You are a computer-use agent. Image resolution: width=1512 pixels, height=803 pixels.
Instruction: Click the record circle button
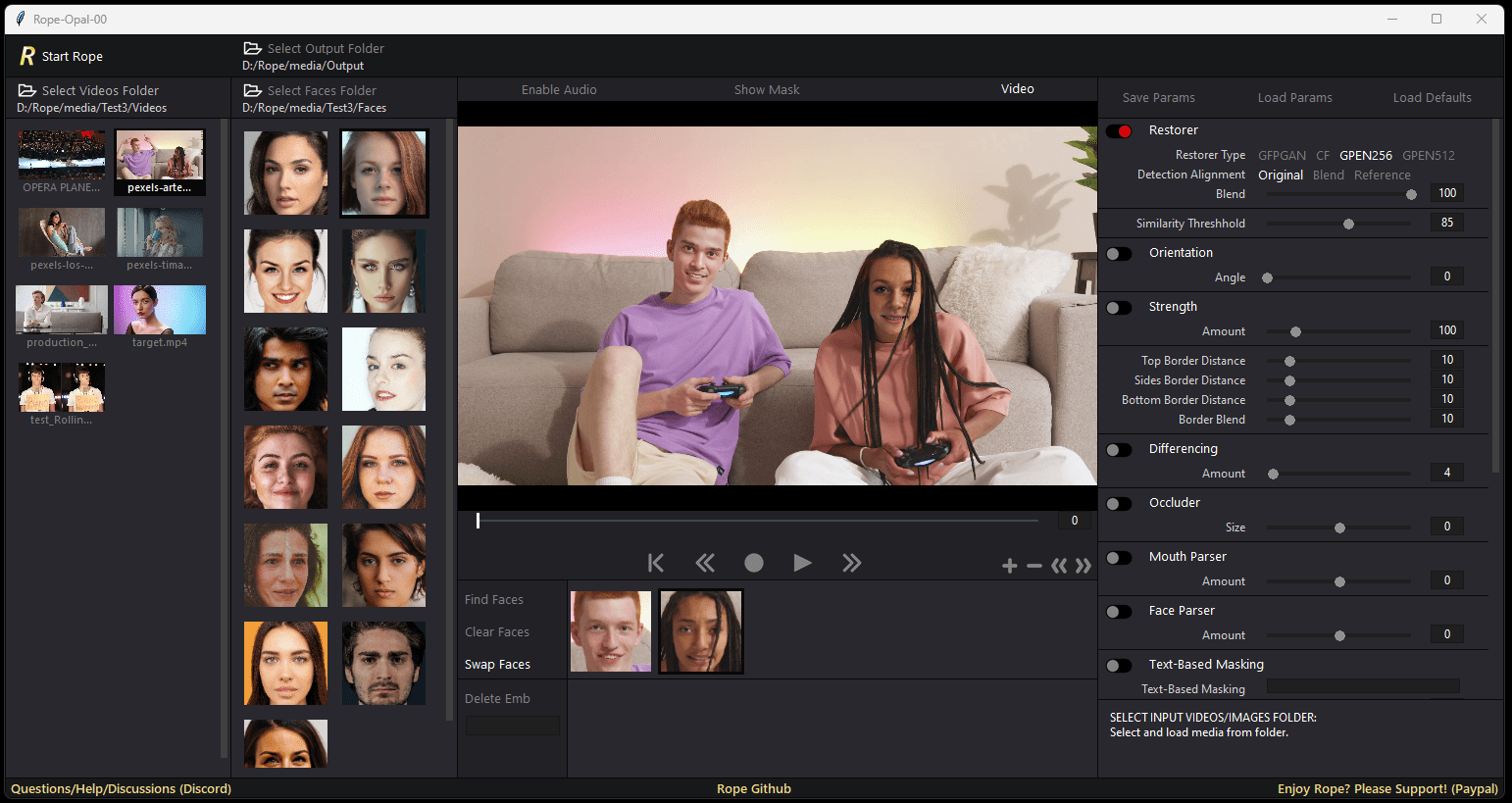coord(753,563)
